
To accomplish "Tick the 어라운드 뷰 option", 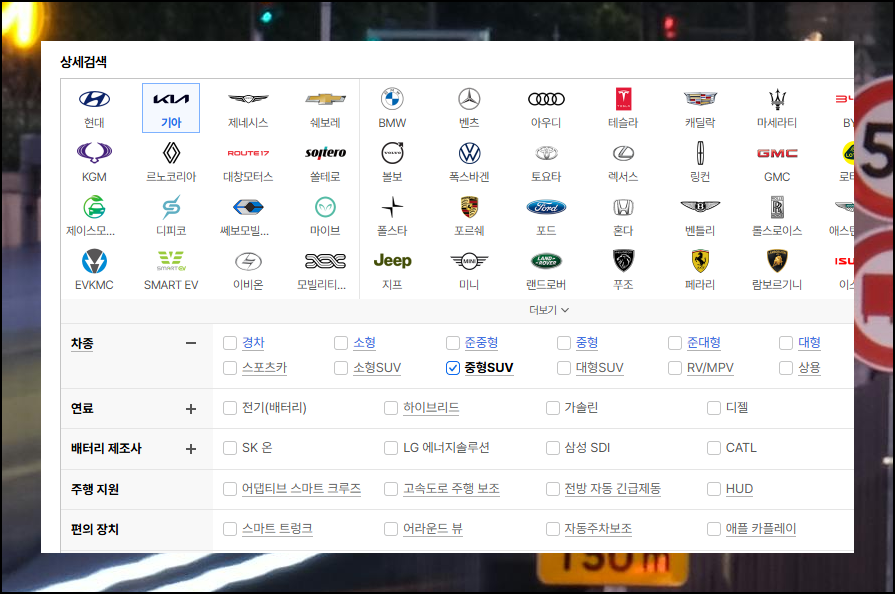I will pyautogui.click(x=391, y=529).
